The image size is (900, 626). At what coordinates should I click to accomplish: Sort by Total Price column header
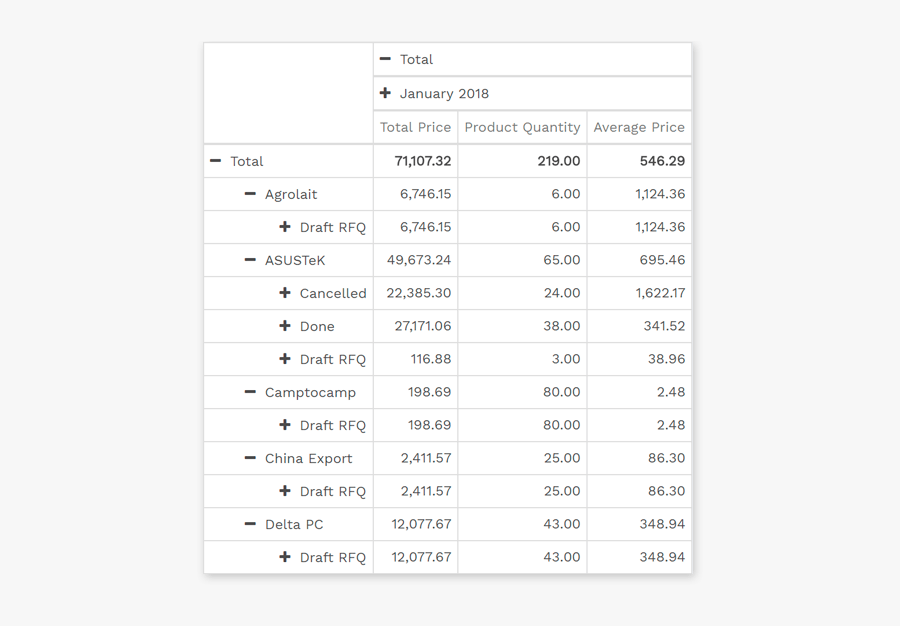pos(415,127)
